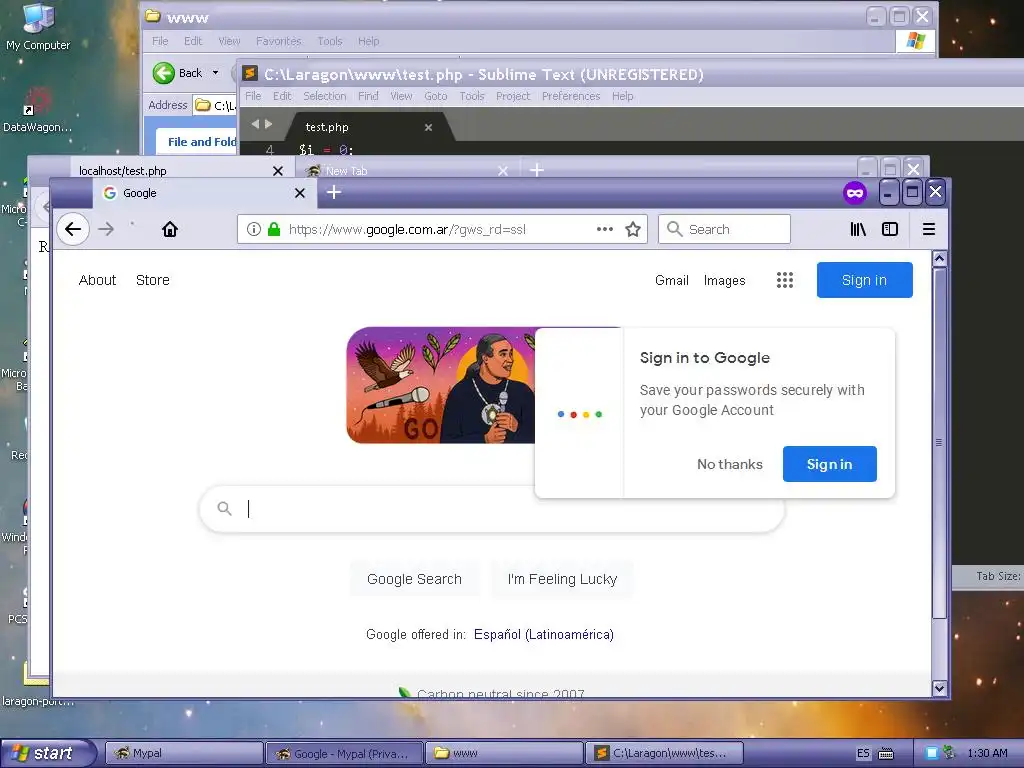Image resolution: width=1024 pixels, height=768 pixels.
Task: Open Preferences menu in Sublime Text
Action: pos(571,96)
